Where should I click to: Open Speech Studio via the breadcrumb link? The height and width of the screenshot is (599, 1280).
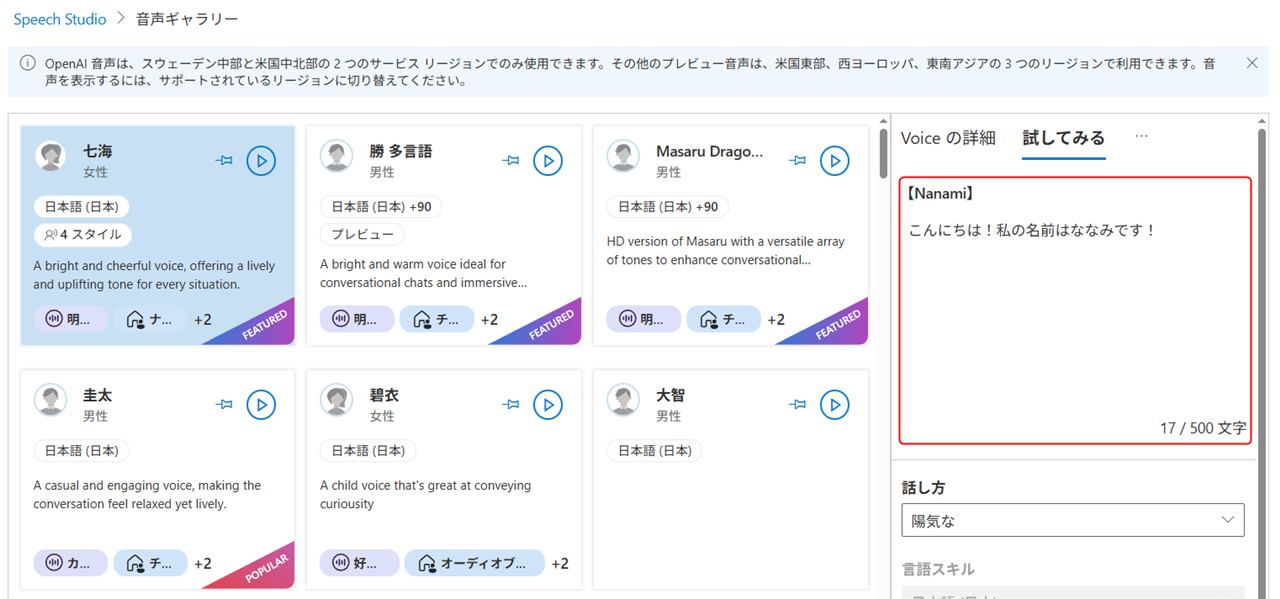click(x=59, y=18)
